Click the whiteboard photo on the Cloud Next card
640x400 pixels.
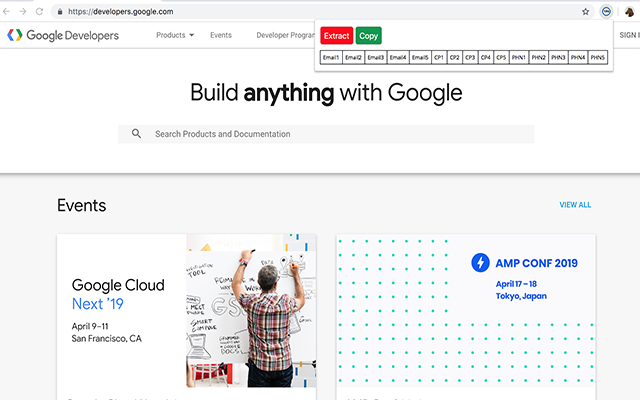click(x=251, y=311)
